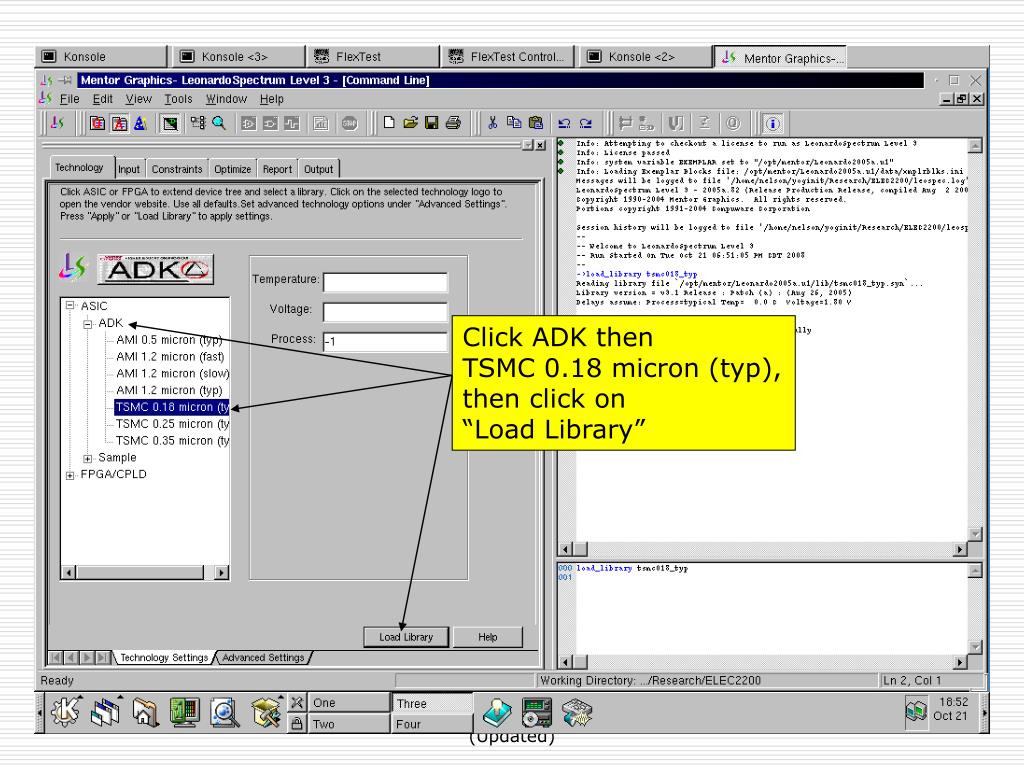
Task: Click the Save floppy disk icon
Action: pos(431,122)
